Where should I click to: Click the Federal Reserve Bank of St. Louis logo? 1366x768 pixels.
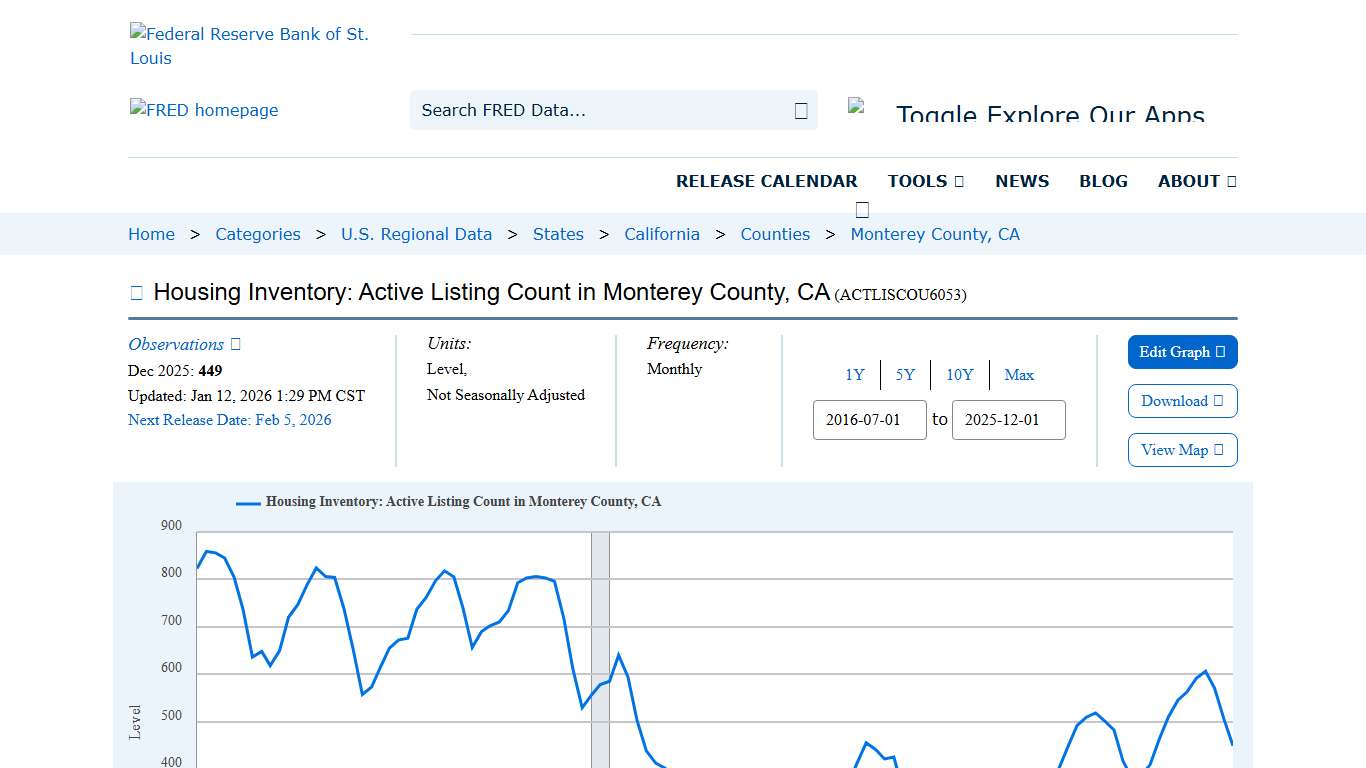[x=249, y=45]
